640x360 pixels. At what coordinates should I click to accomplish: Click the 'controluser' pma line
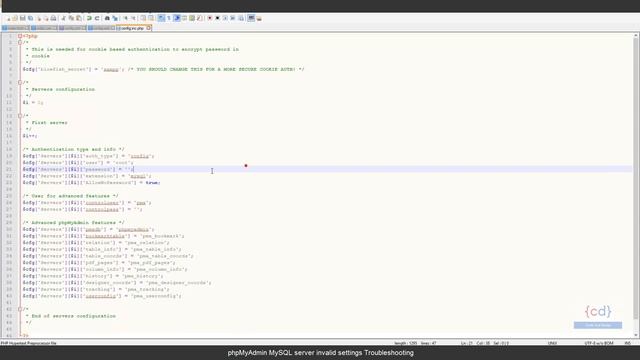coord(87,202)
